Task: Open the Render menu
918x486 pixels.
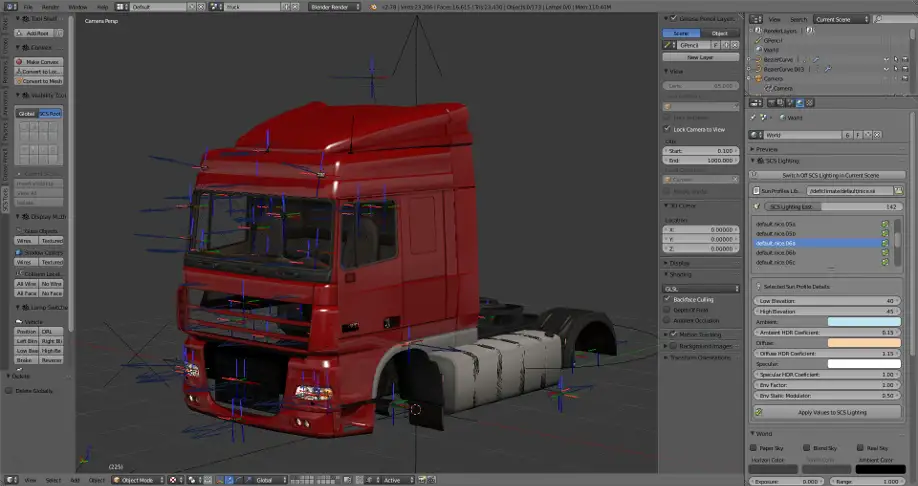Action: tap(50, 6)
